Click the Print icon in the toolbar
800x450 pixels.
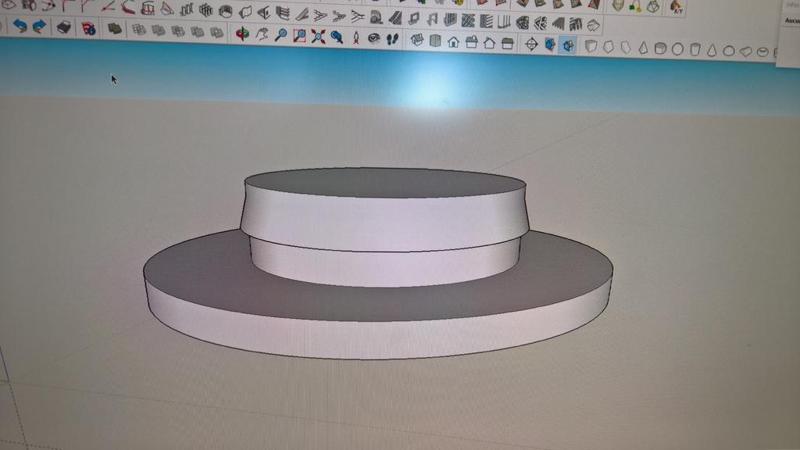63,27
